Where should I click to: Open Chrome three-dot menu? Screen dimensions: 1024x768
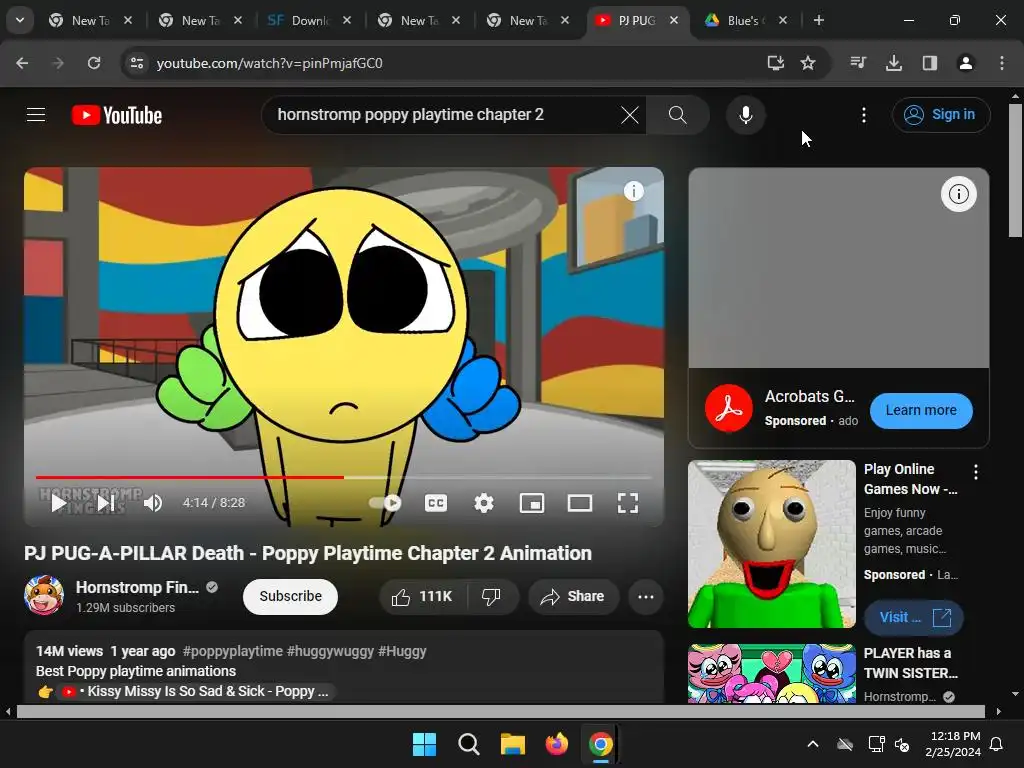(1002, 63)
